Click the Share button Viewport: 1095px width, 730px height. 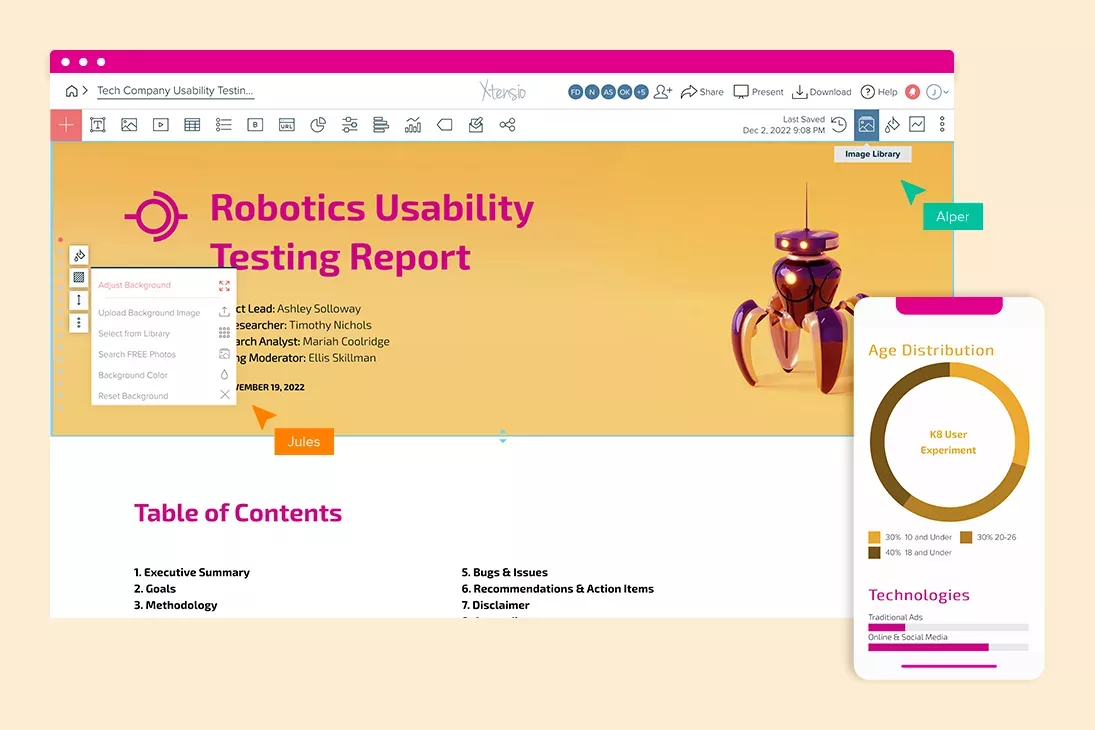(702, 91)
